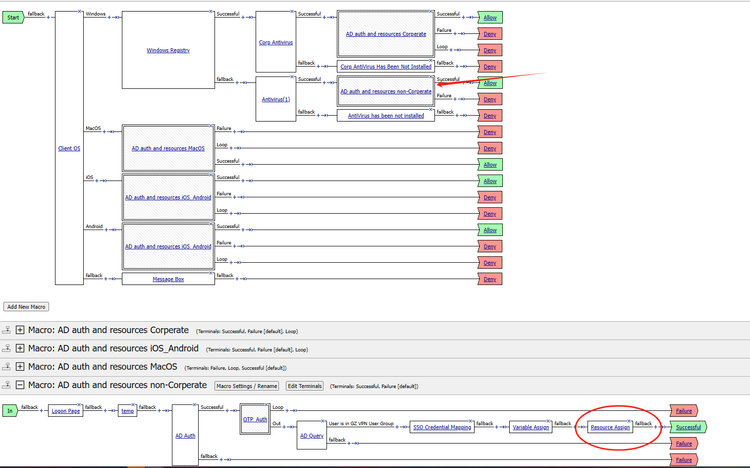Remove the AD Auth box in the macro
The image size is (750, 468).
click(x=196, y=406)
